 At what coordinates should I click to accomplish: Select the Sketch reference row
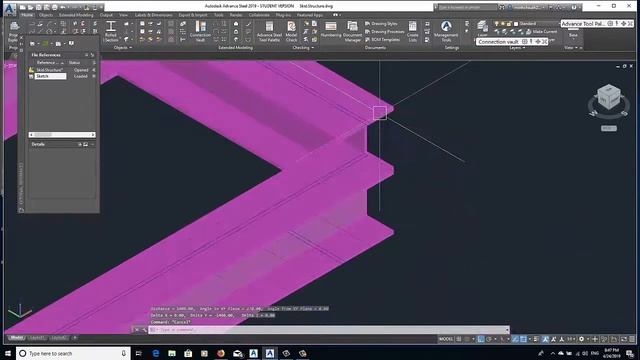coord(62,76)
